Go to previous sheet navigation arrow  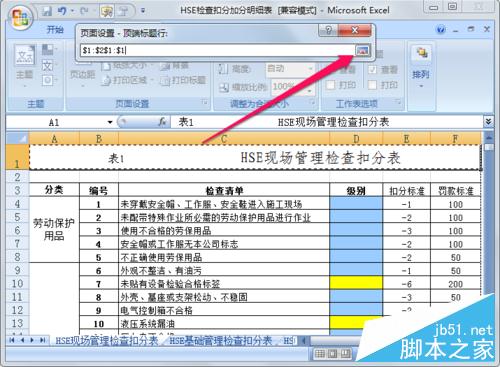pos(22,340)
